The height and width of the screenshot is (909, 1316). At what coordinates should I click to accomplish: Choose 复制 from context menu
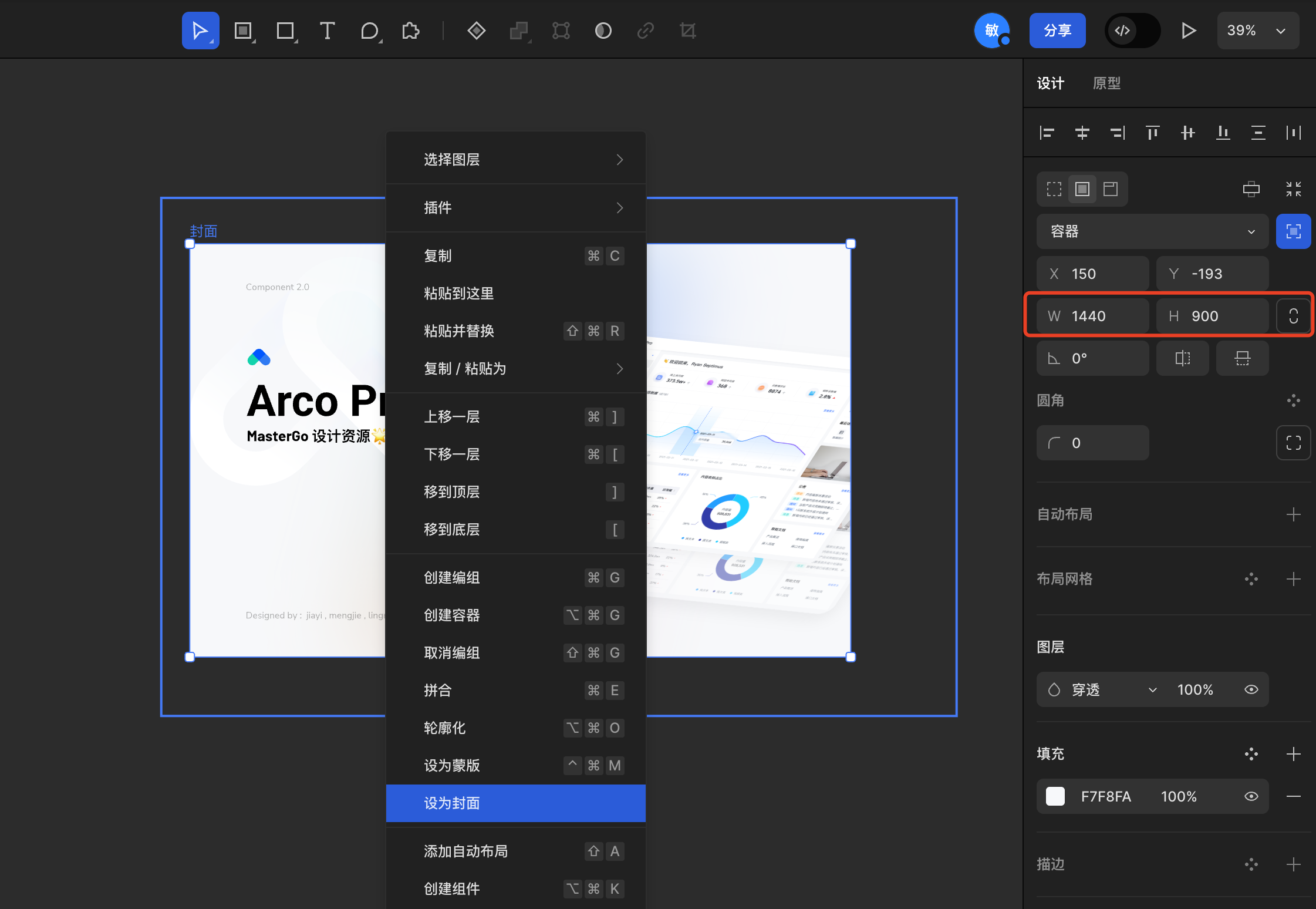pos(516,256)
